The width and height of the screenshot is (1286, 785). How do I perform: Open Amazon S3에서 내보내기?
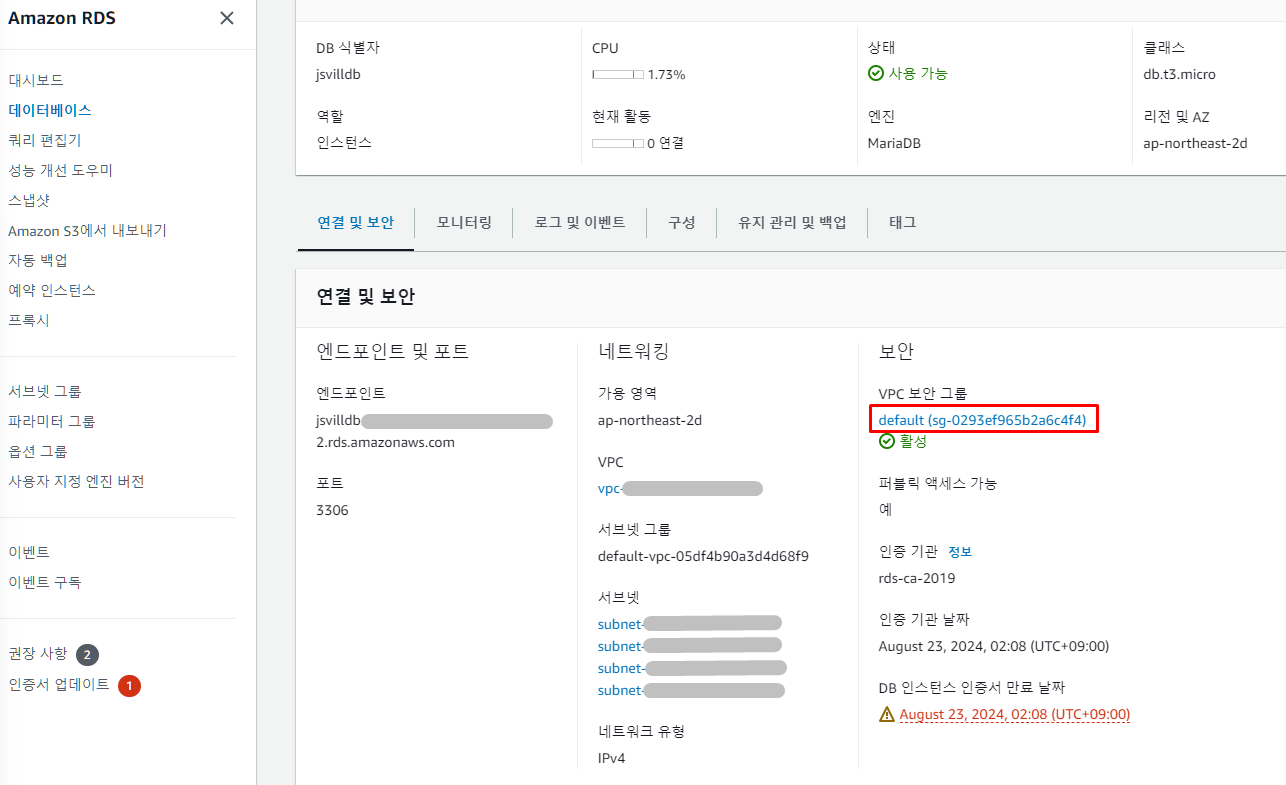(87, 230)
